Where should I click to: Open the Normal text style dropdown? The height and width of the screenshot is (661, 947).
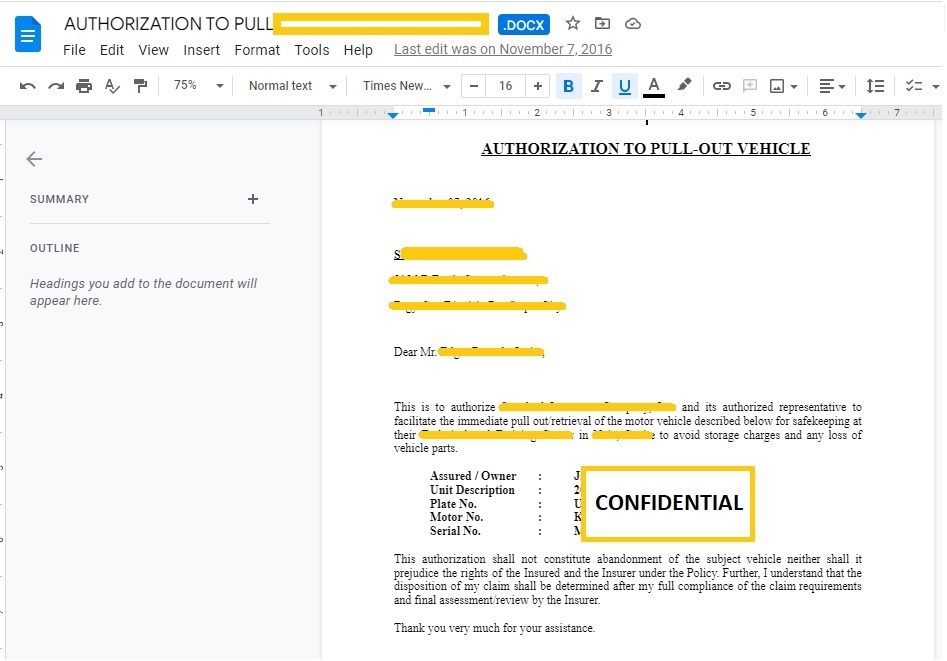click(x=292, y=86)
